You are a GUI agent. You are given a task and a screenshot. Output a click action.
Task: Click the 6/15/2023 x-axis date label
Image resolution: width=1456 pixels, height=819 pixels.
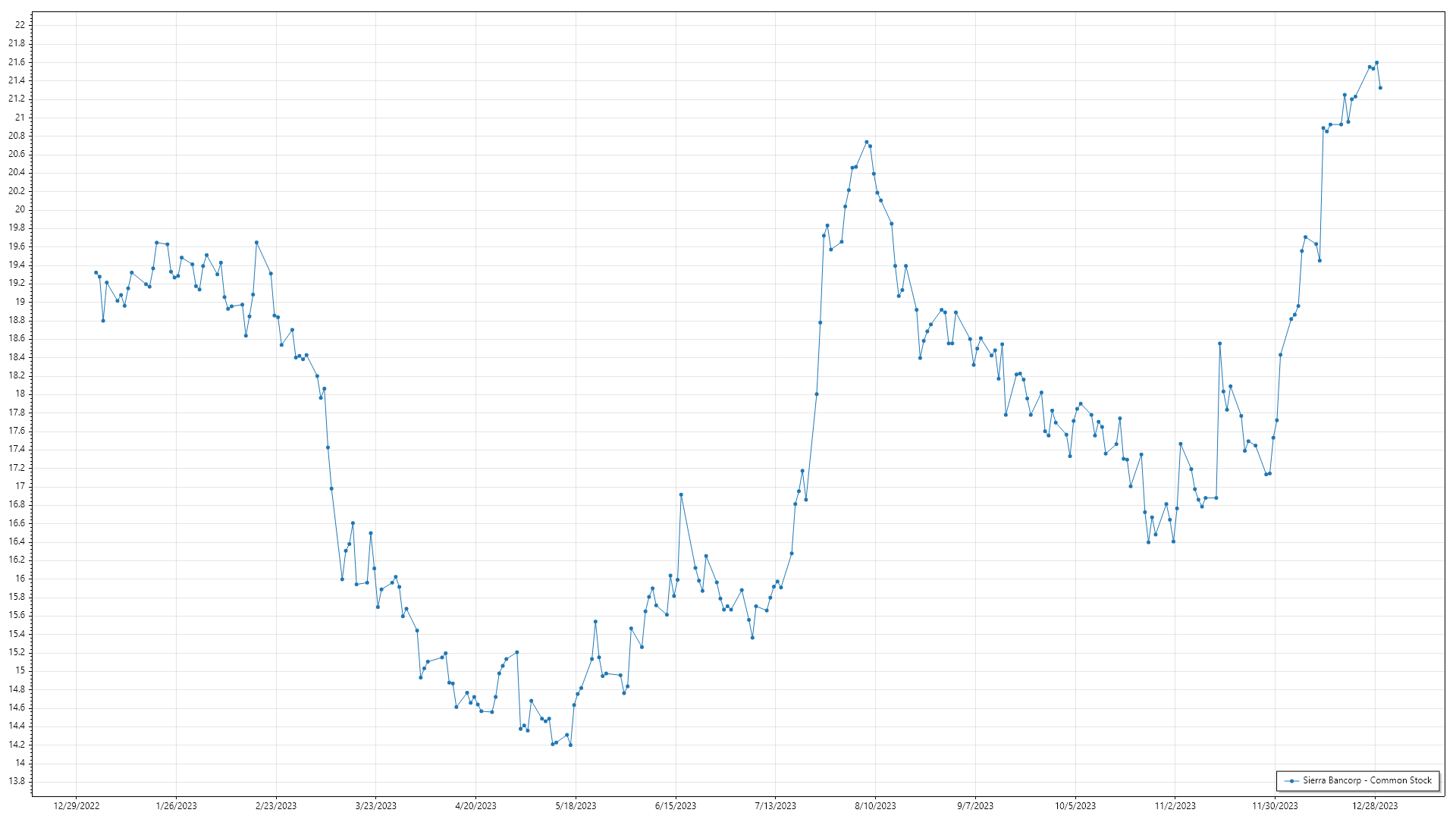(675, 805)
